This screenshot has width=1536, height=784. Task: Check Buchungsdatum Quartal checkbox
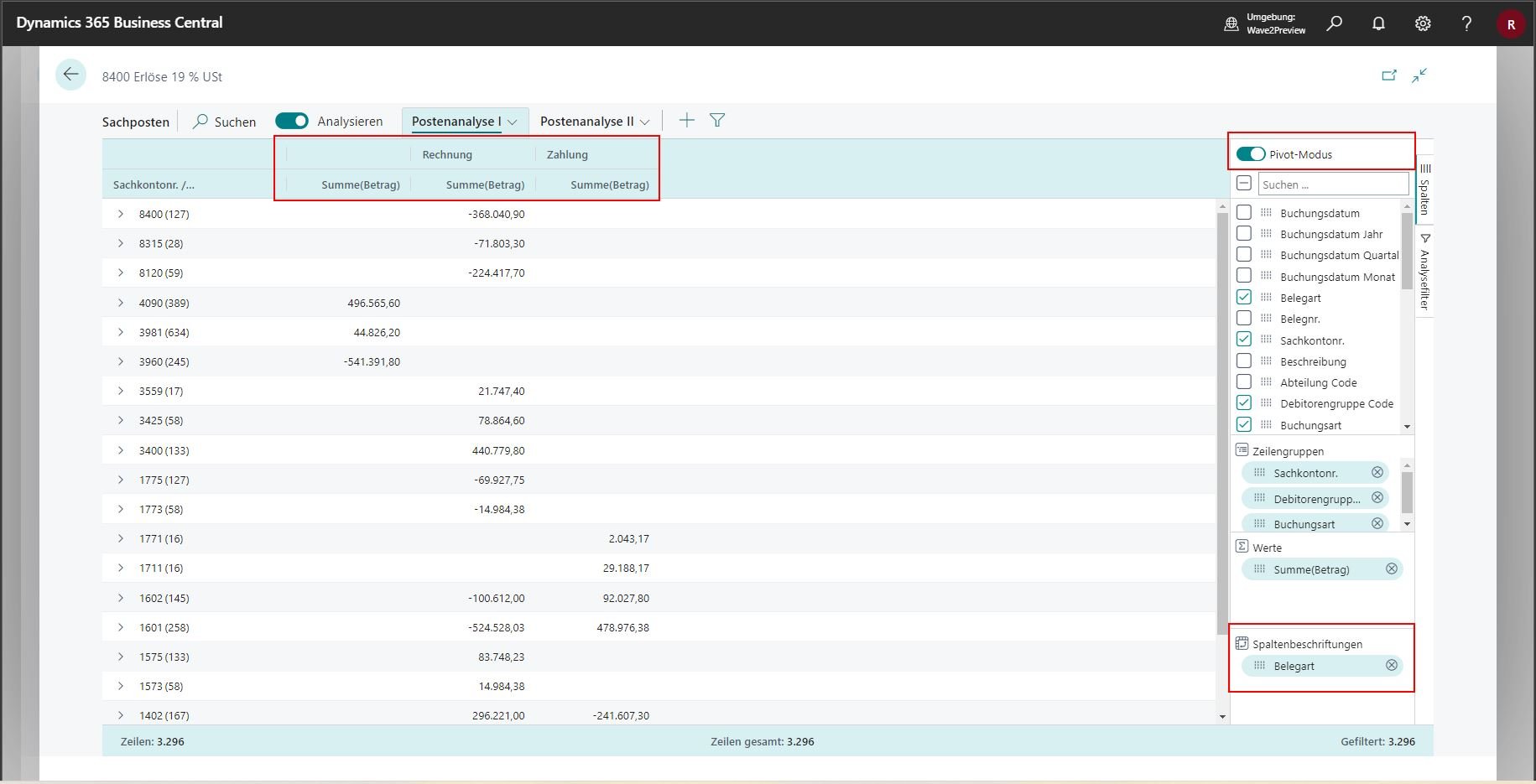1244,254
